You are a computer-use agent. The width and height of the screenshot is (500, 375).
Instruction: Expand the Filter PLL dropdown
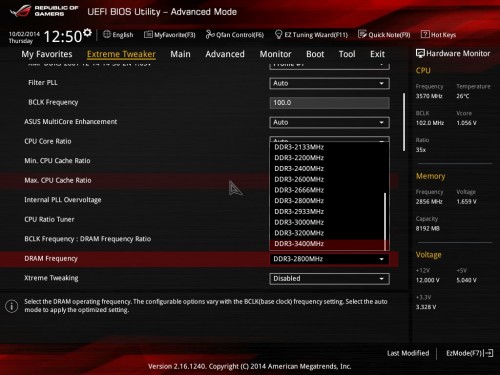pos(329,83)
